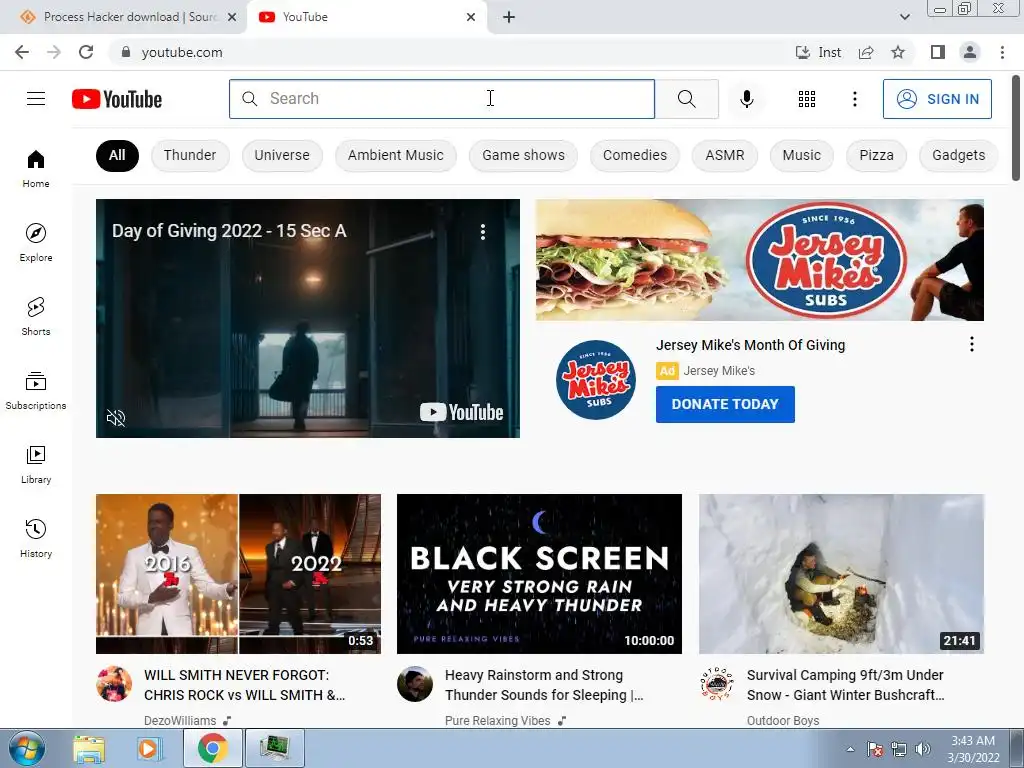The image size is (1024, 768).
Task: Select the Music filter chip
Action: pos(802,155)
